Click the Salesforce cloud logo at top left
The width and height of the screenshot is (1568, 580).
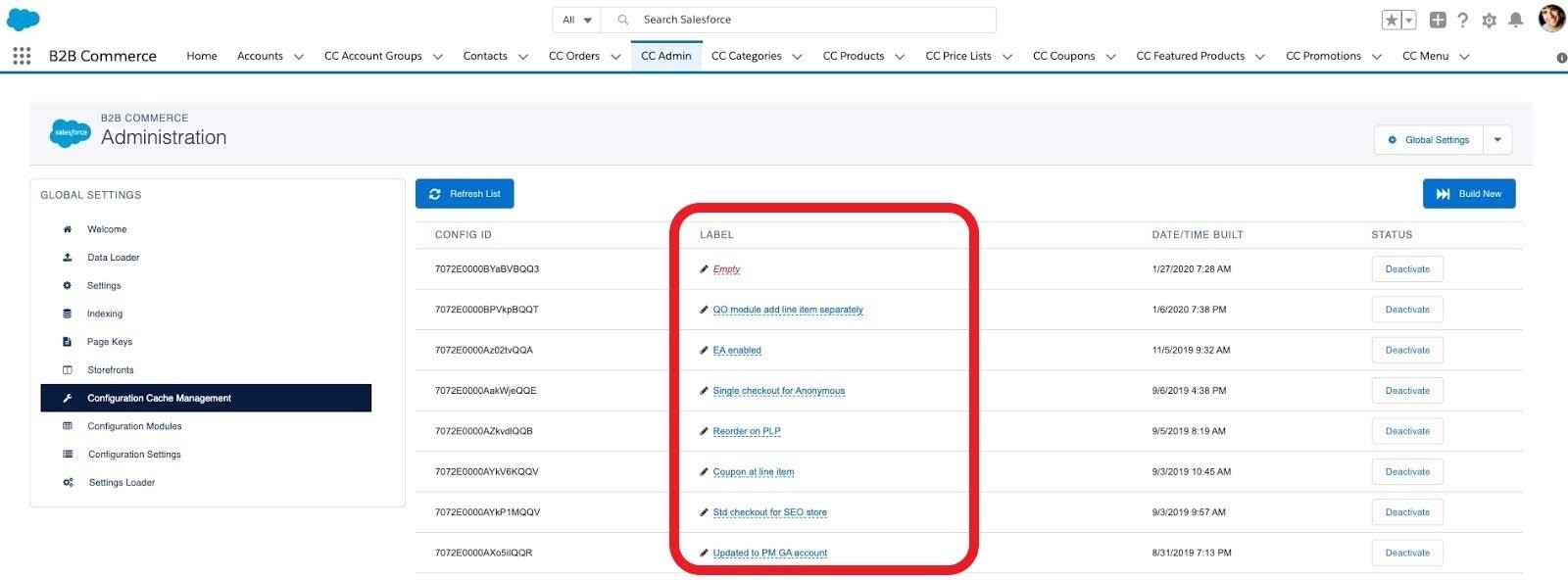(x=24, y=19)
